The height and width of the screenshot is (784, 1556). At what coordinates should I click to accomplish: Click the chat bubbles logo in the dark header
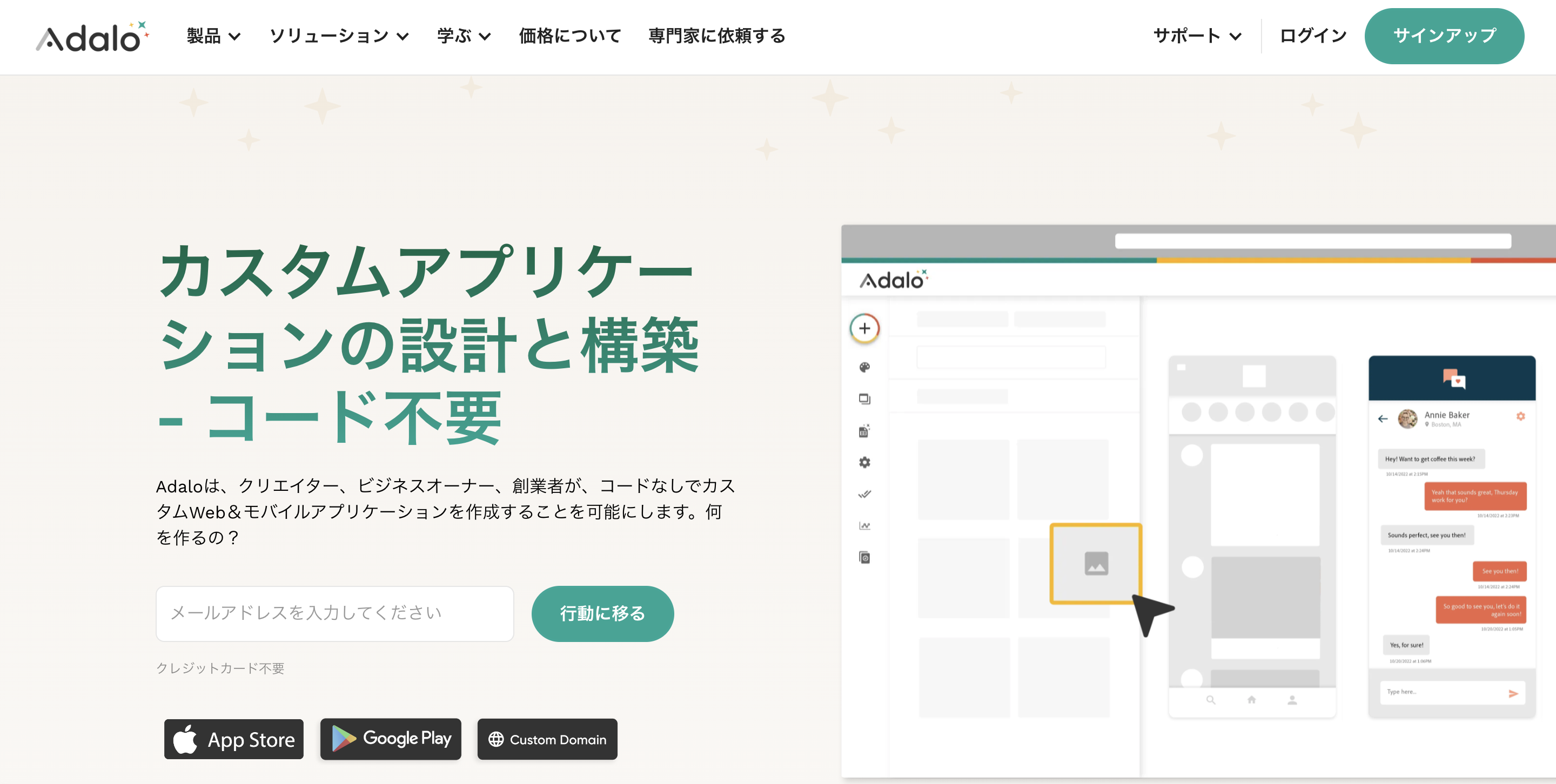pyautogui.click(x=1453, y=379)
